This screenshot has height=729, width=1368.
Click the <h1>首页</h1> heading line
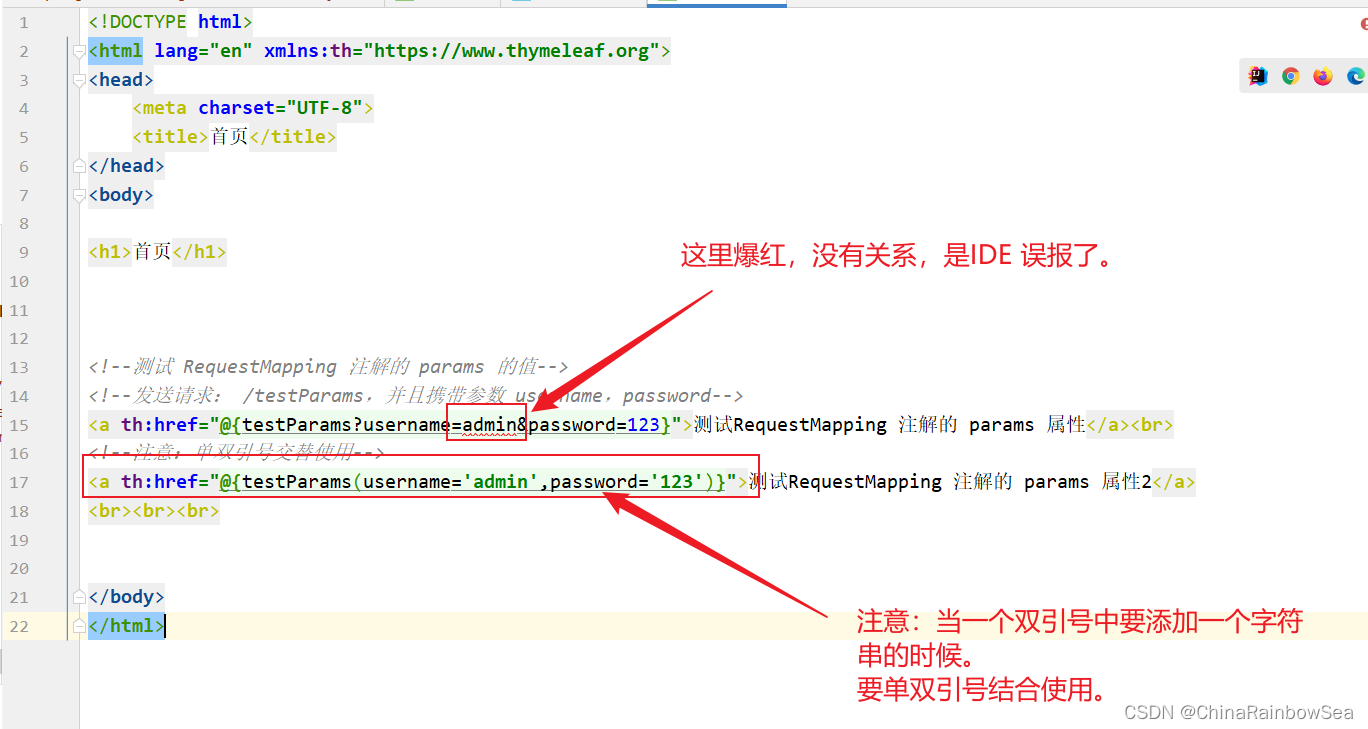[x=157, y=252]
